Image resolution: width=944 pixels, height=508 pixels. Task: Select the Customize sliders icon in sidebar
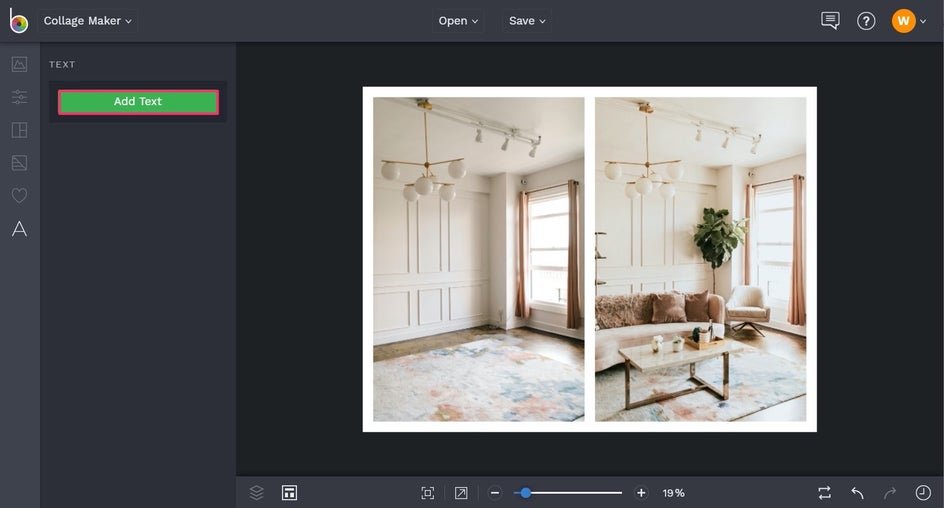pos(19,97)
